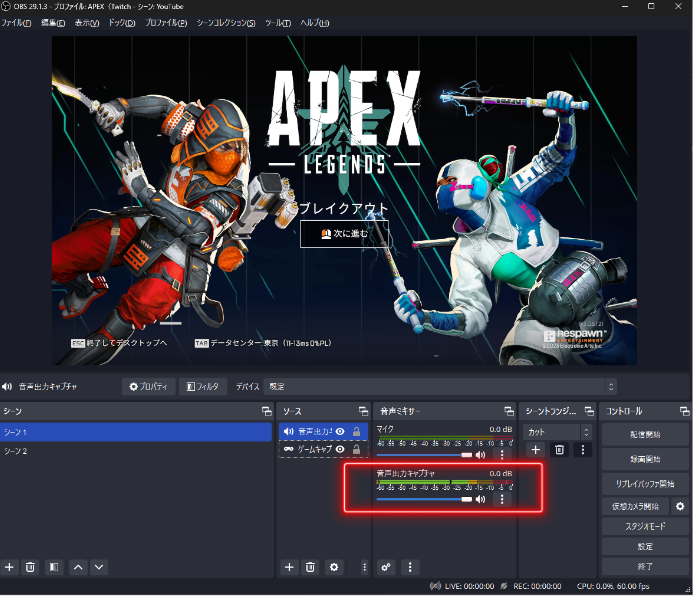Open the ツール menu

tap(278, 23)
